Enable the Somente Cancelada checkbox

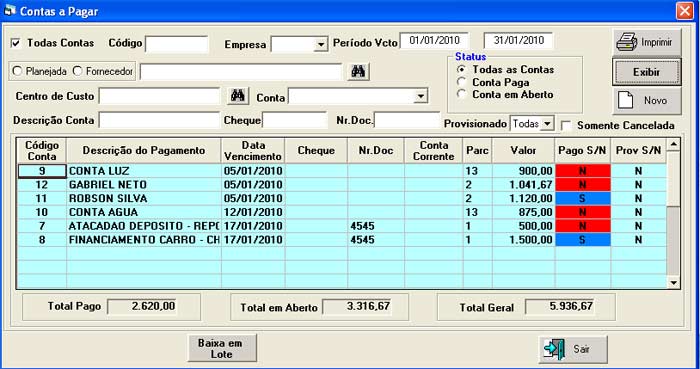point(566,126)
